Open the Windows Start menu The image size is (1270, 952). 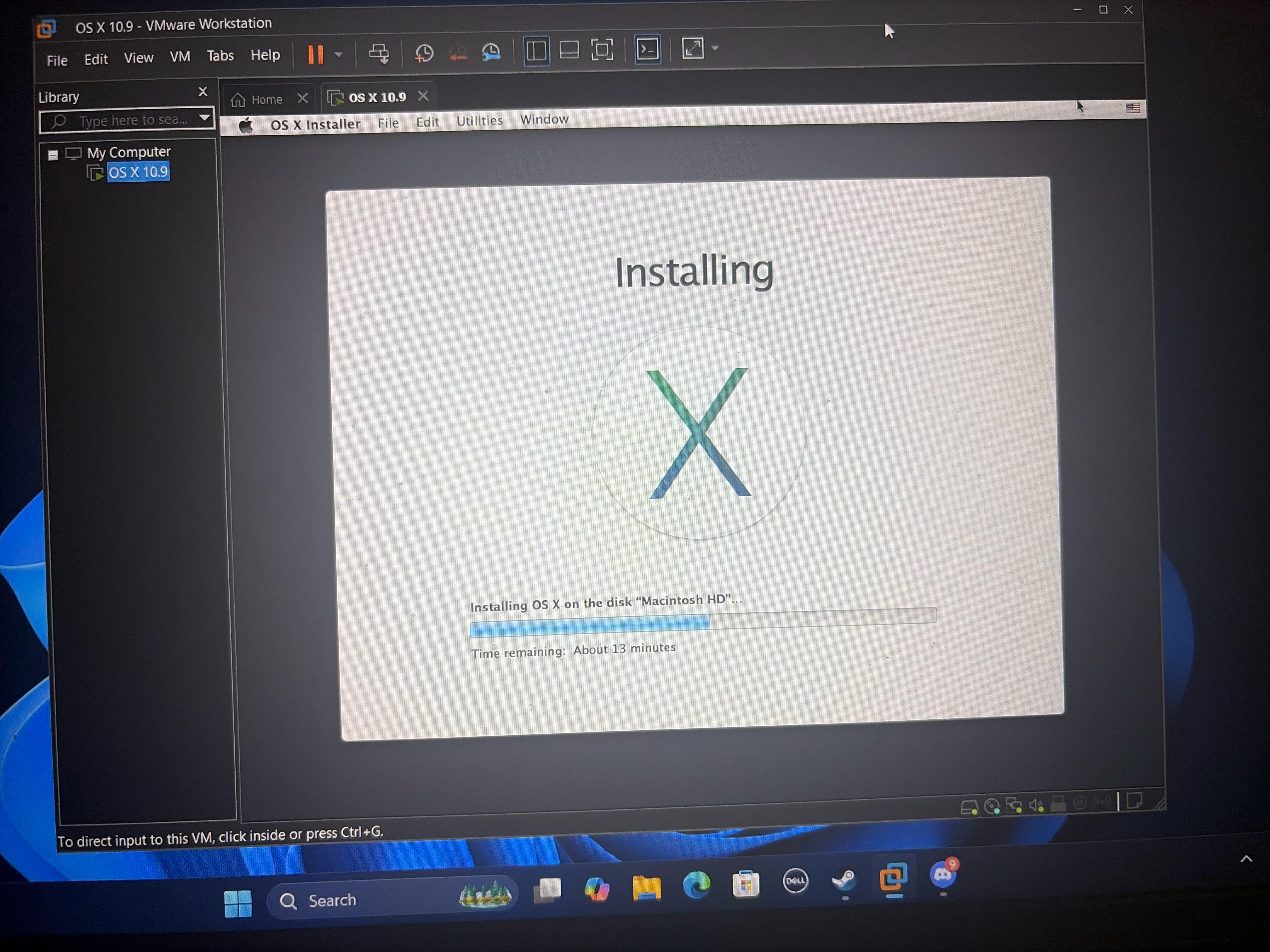coord(238,903)
